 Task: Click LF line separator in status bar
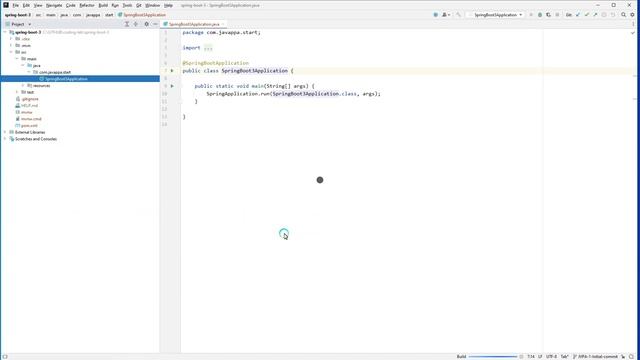point(540,356)
